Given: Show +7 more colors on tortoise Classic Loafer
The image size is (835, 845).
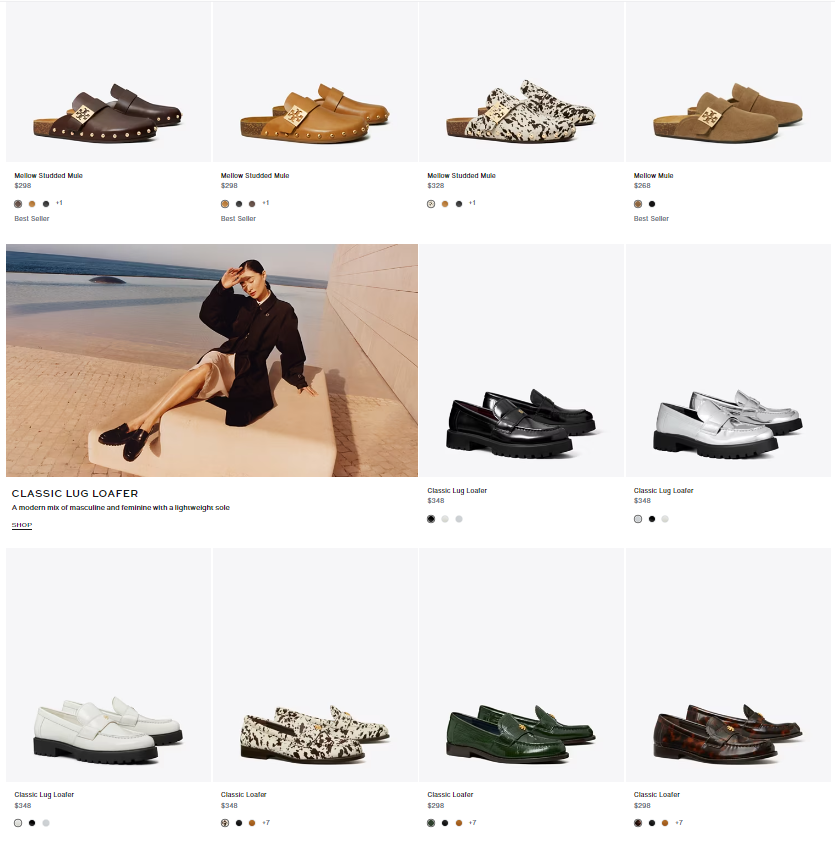Looking at the screenshot, I should click(679, 823).
